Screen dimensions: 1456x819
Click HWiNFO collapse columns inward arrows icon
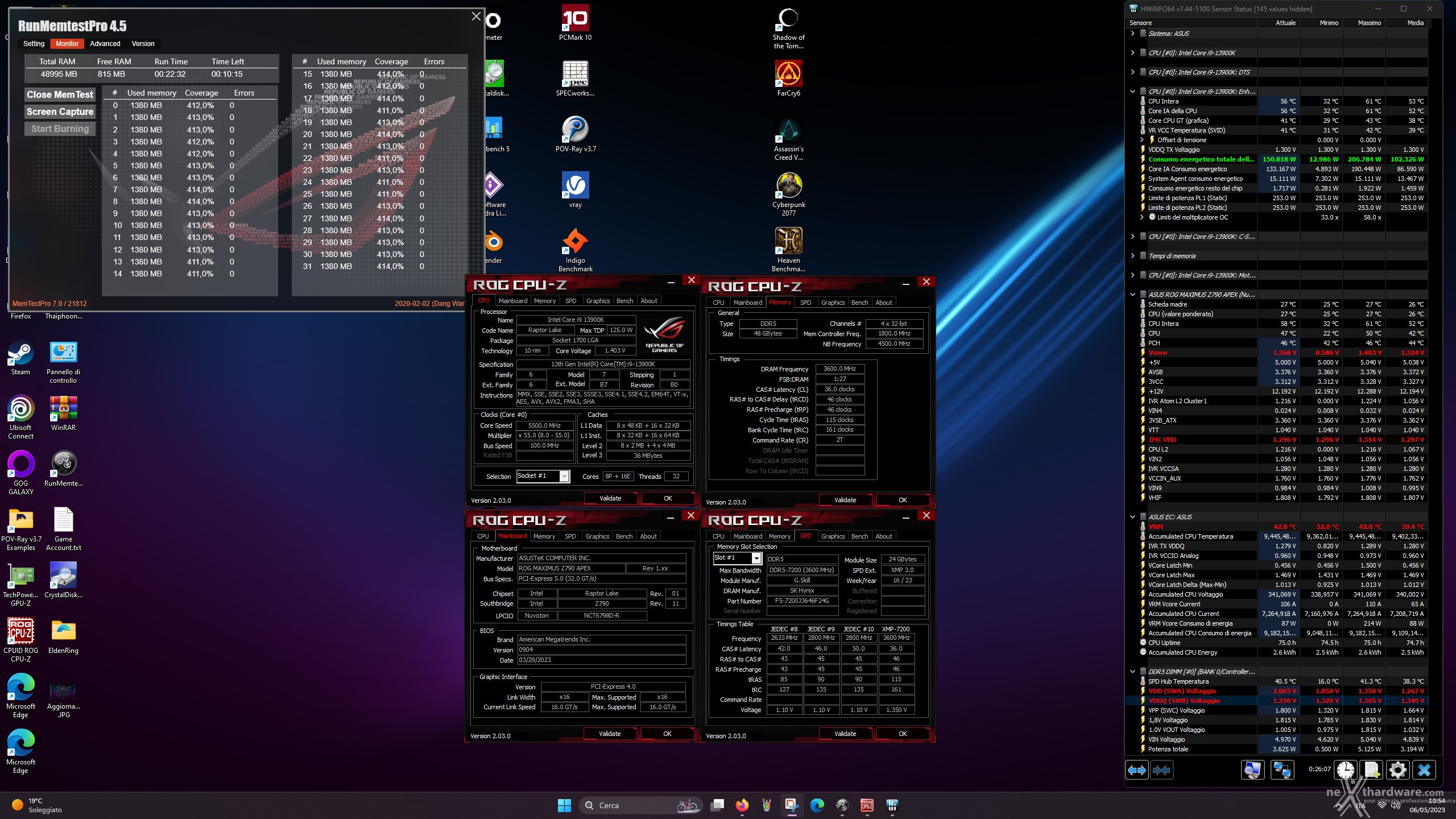(1161, 770)
